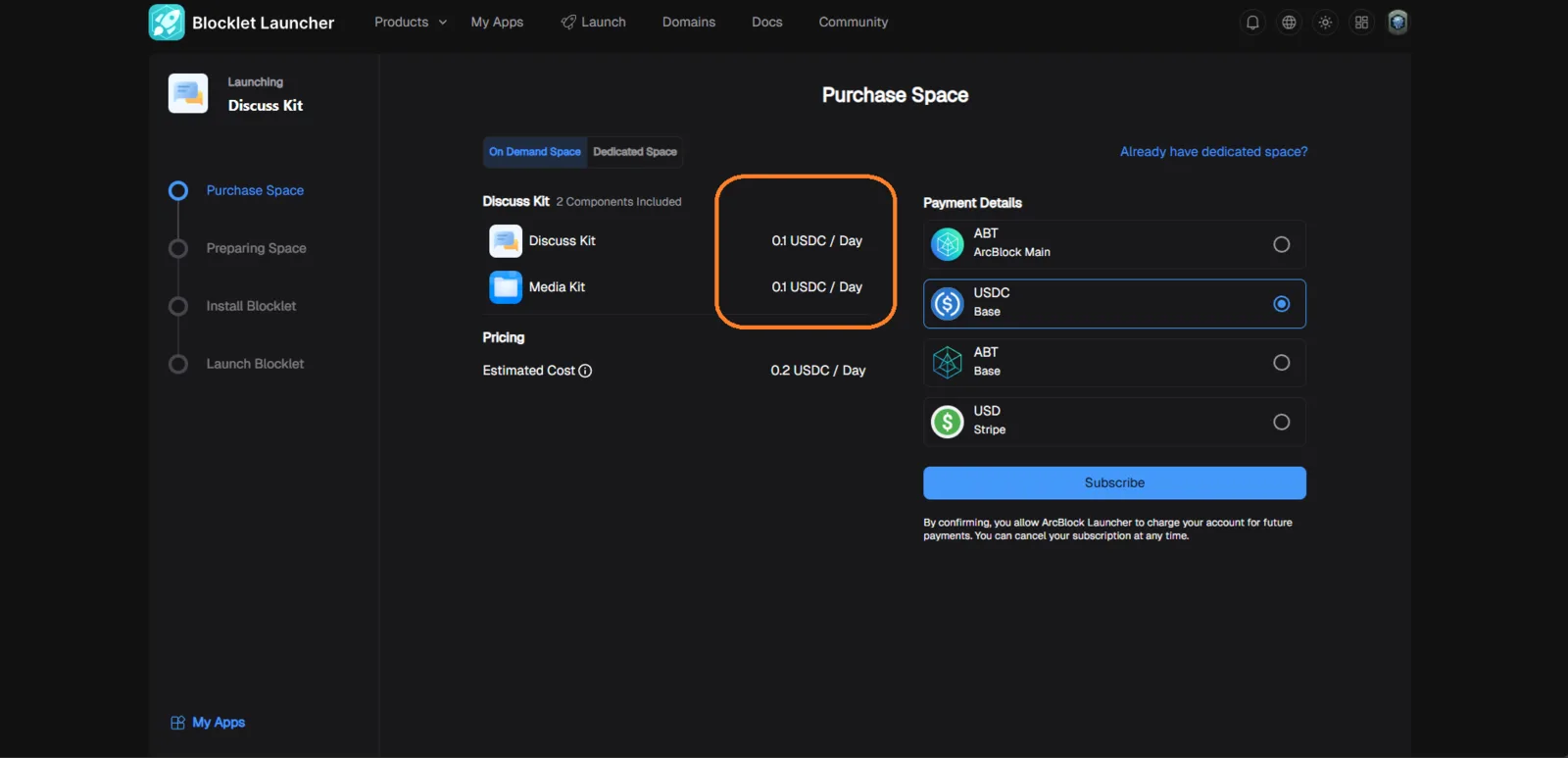
Task: Click the Launch Blocklet step label
Action: [255, 364]
